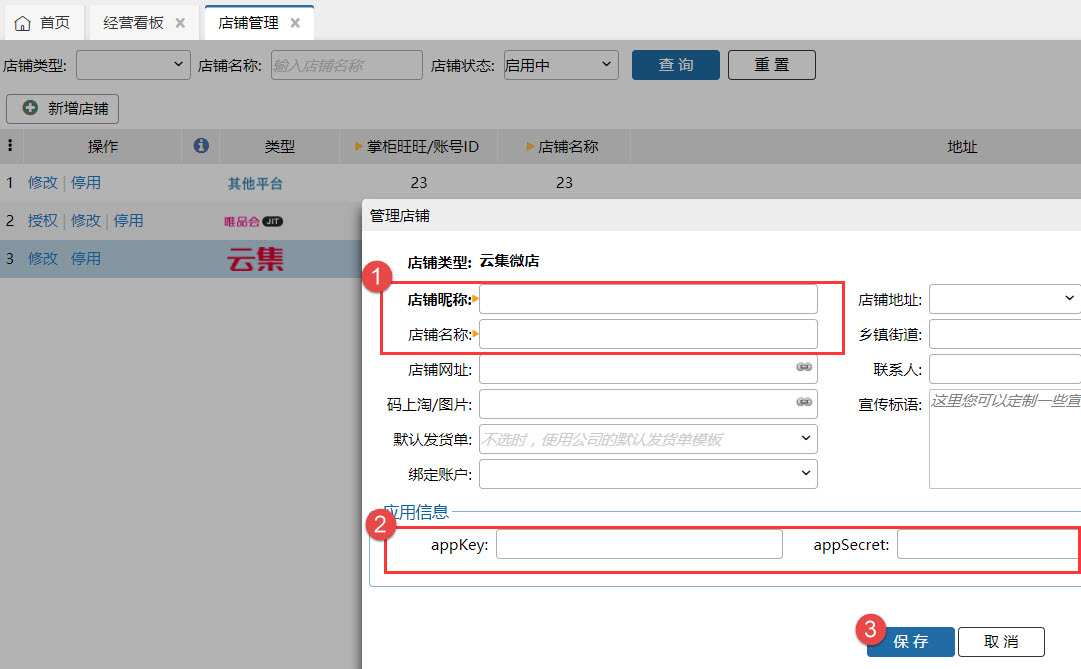Focus the 店铺网址 input field
Image resolution: width=1081 pixels, height=669 pixels.
[x=648, y=369]
